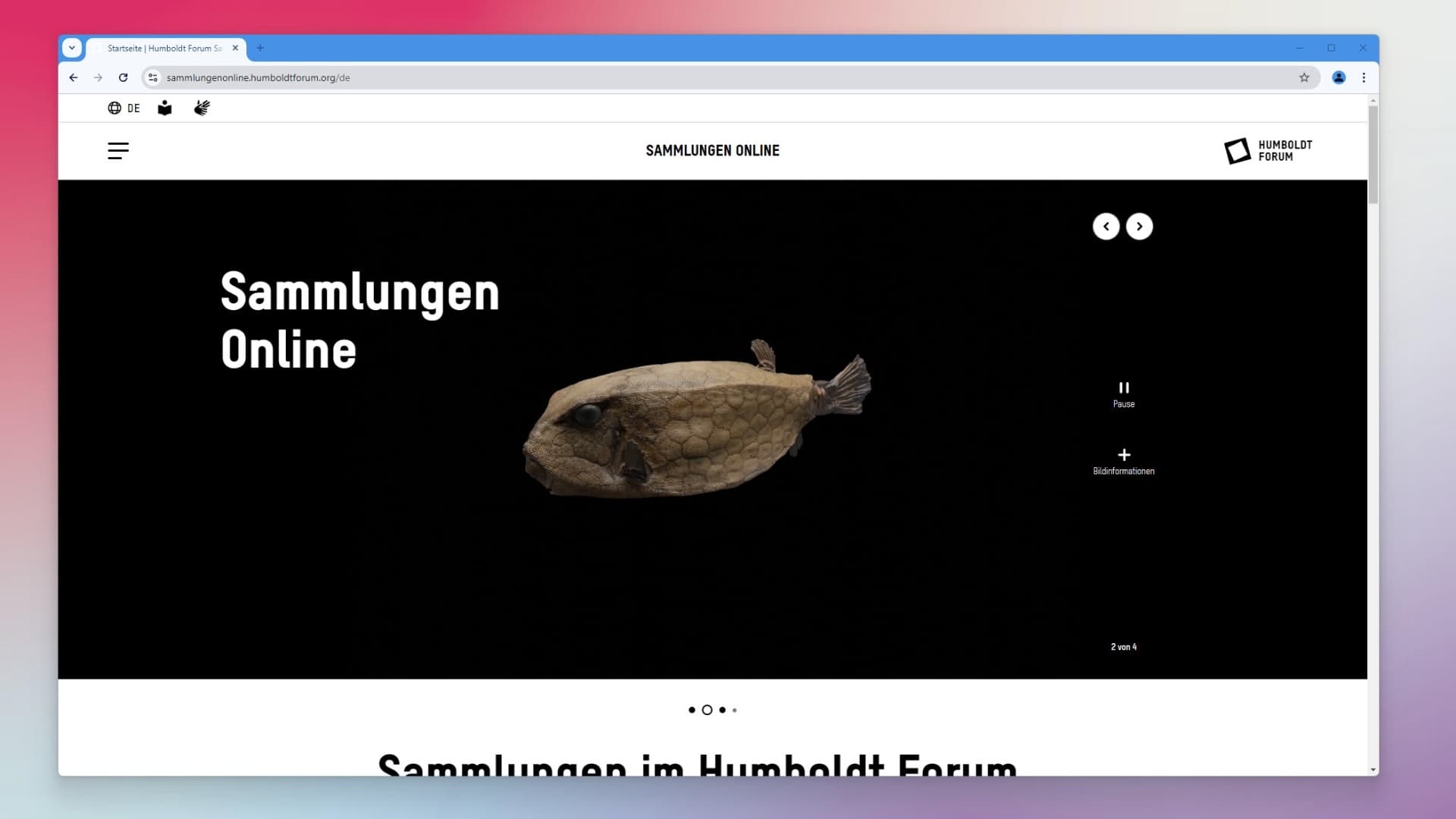This screenshot has width=1456, height=819.
Task: Click the scrollbar down arrow
Action: coord(1373,770)
